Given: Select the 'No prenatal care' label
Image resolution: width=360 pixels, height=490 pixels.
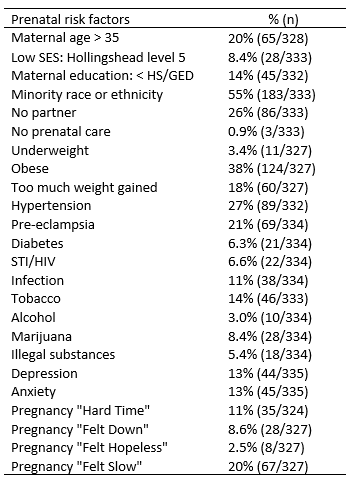Looking at the screenshot, I should 61,132.
